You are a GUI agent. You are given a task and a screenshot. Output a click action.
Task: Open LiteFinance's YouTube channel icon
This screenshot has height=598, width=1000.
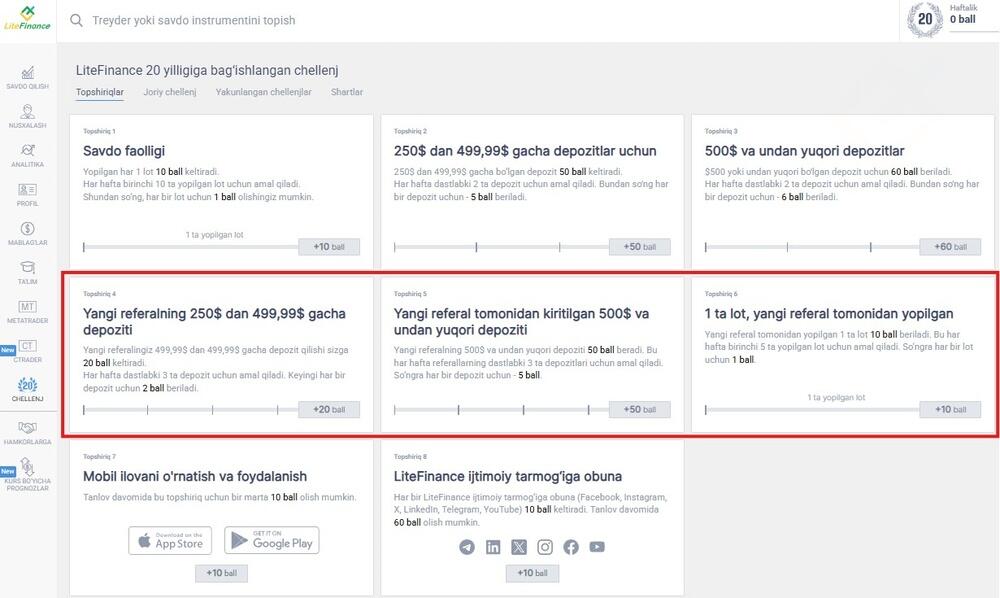click(596, 547)
